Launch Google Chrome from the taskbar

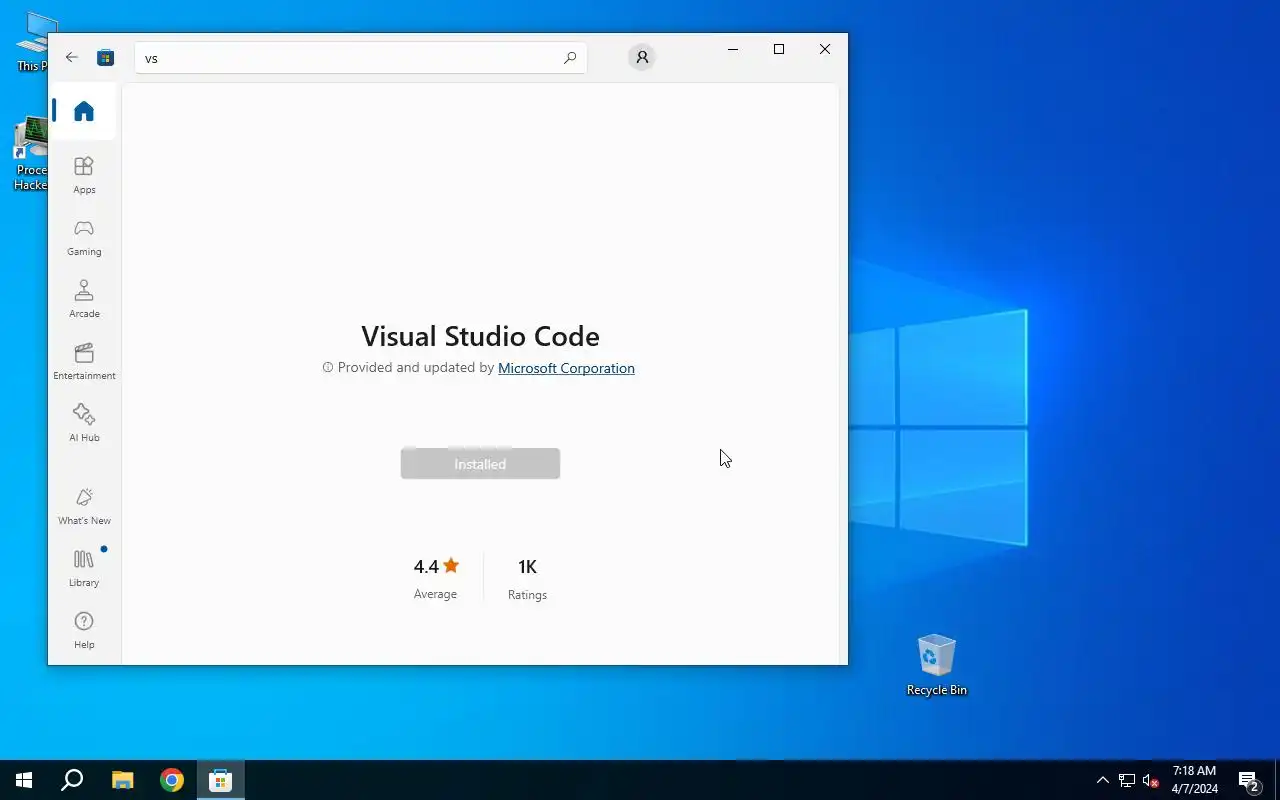pos(172,780)
